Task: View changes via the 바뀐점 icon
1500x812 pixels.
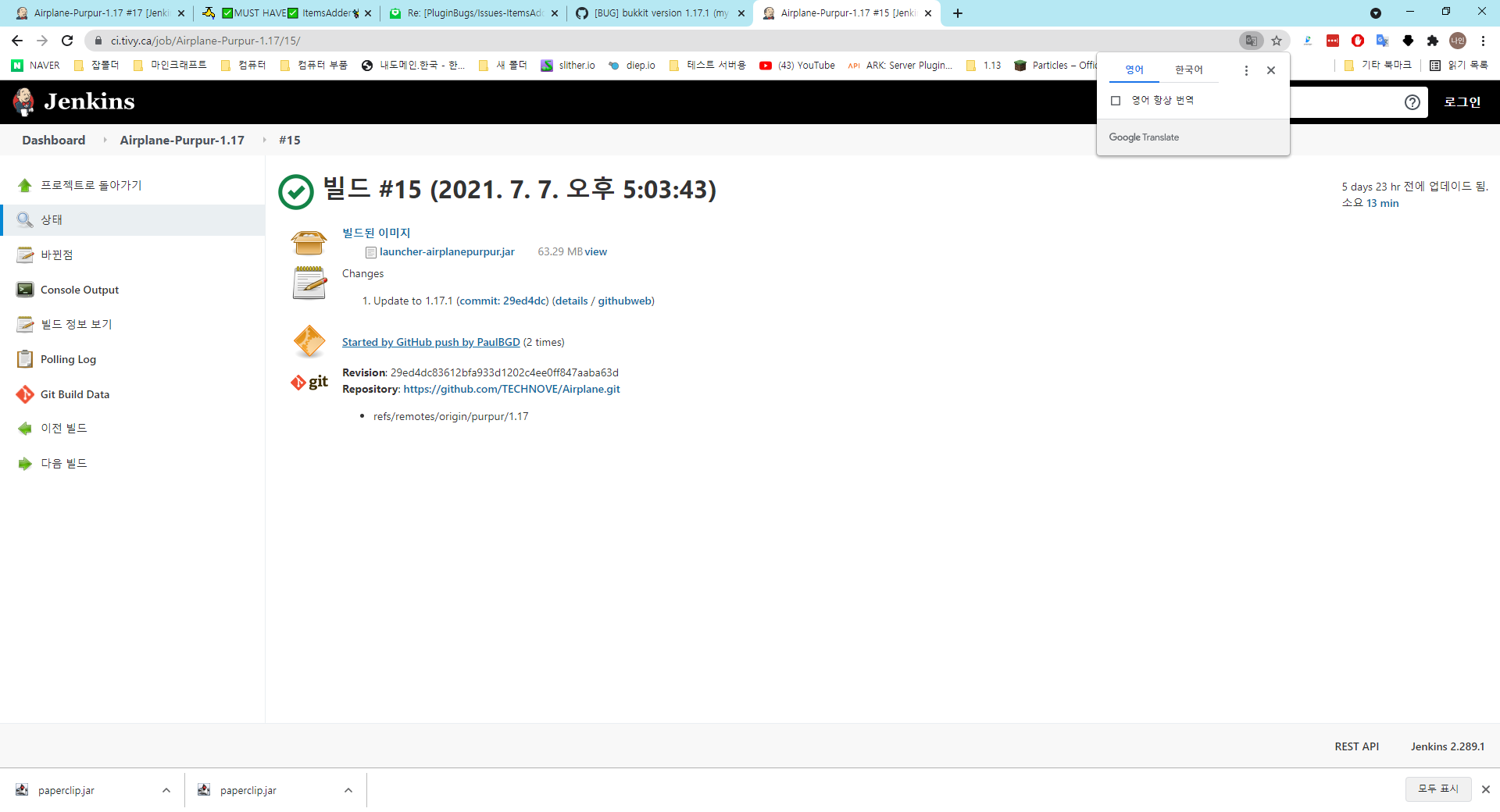Action: pyautogui.click(x=24, y=255)
